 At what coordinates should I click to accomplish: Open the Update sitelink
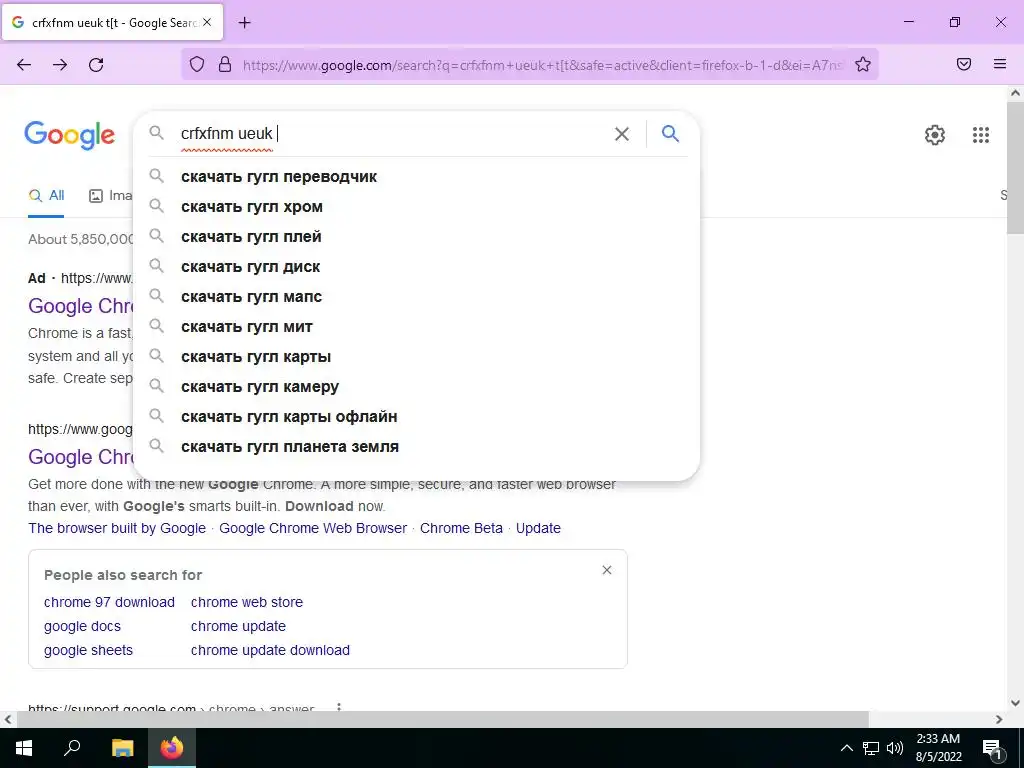click(538, 528)
